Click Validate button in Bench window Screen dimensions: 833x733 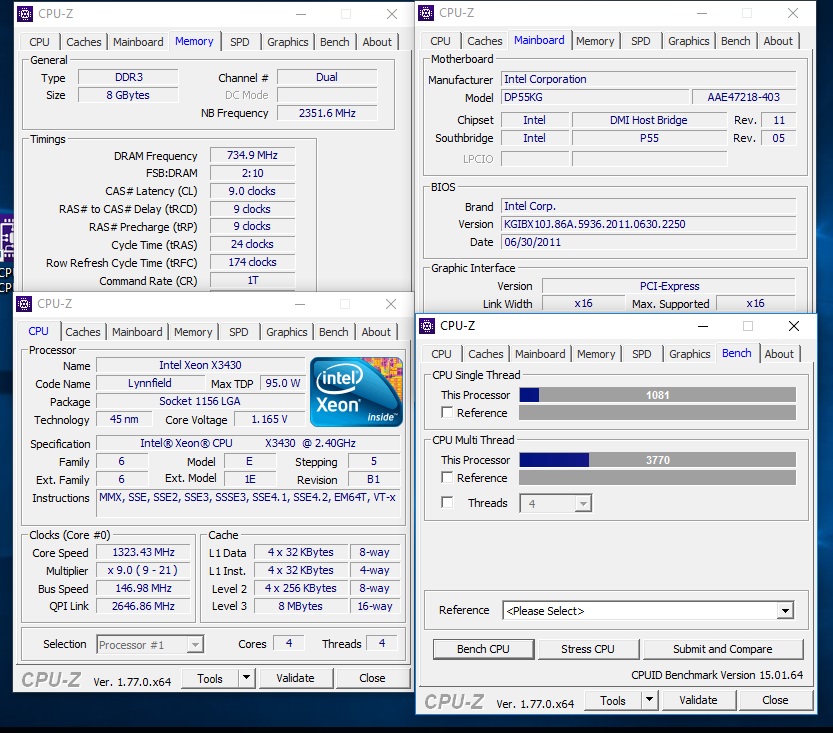(698, 700)
